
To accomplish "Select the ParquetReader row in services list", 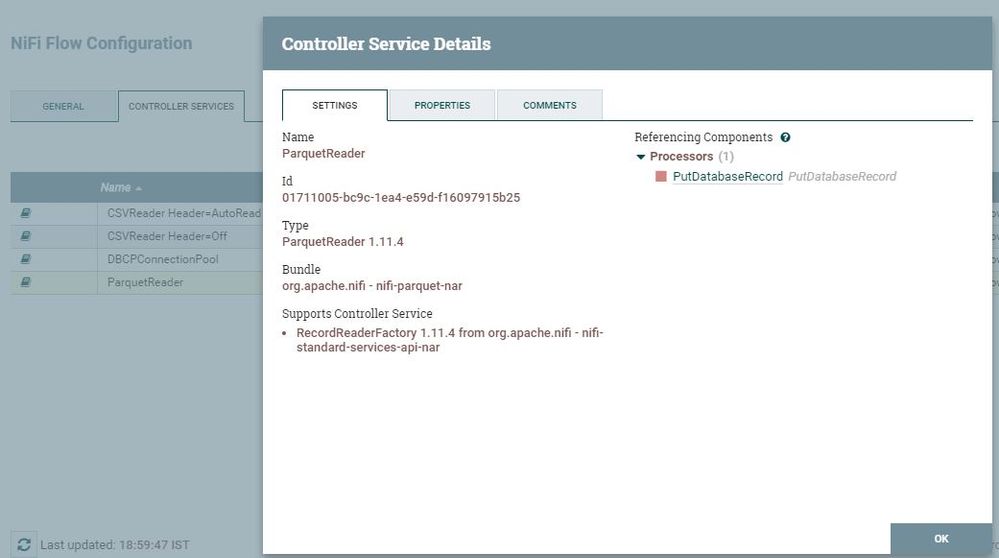I will pyautogui.click(x=136, y=282).
